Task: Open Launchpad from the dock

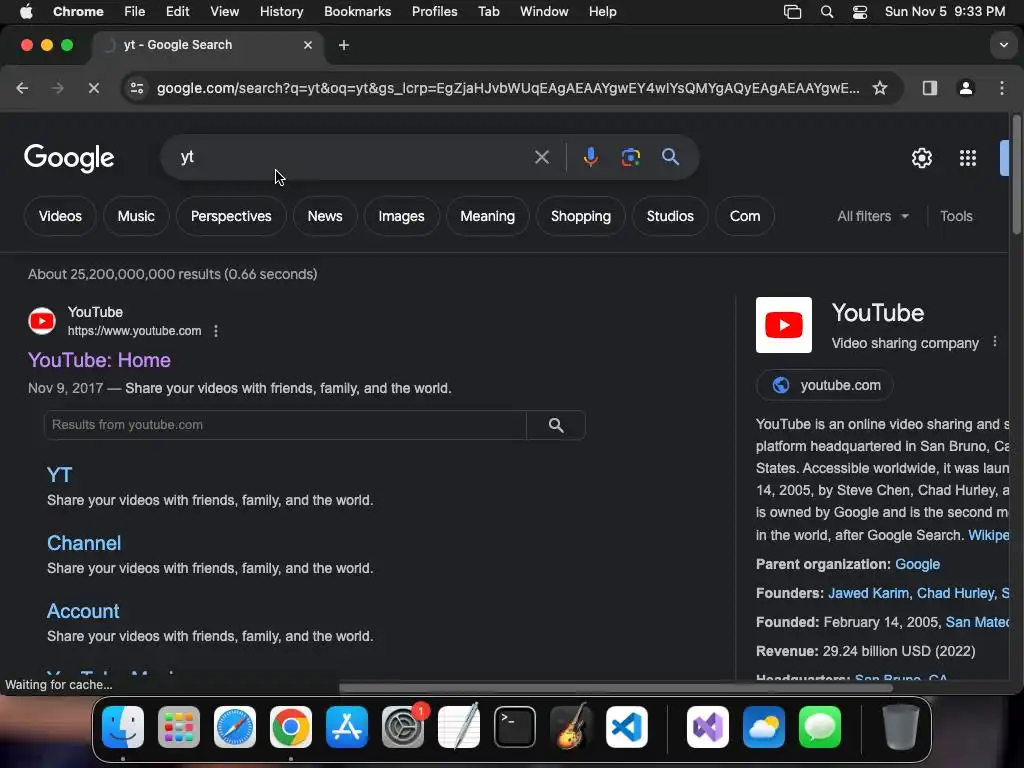Action: tap(178, 727)
